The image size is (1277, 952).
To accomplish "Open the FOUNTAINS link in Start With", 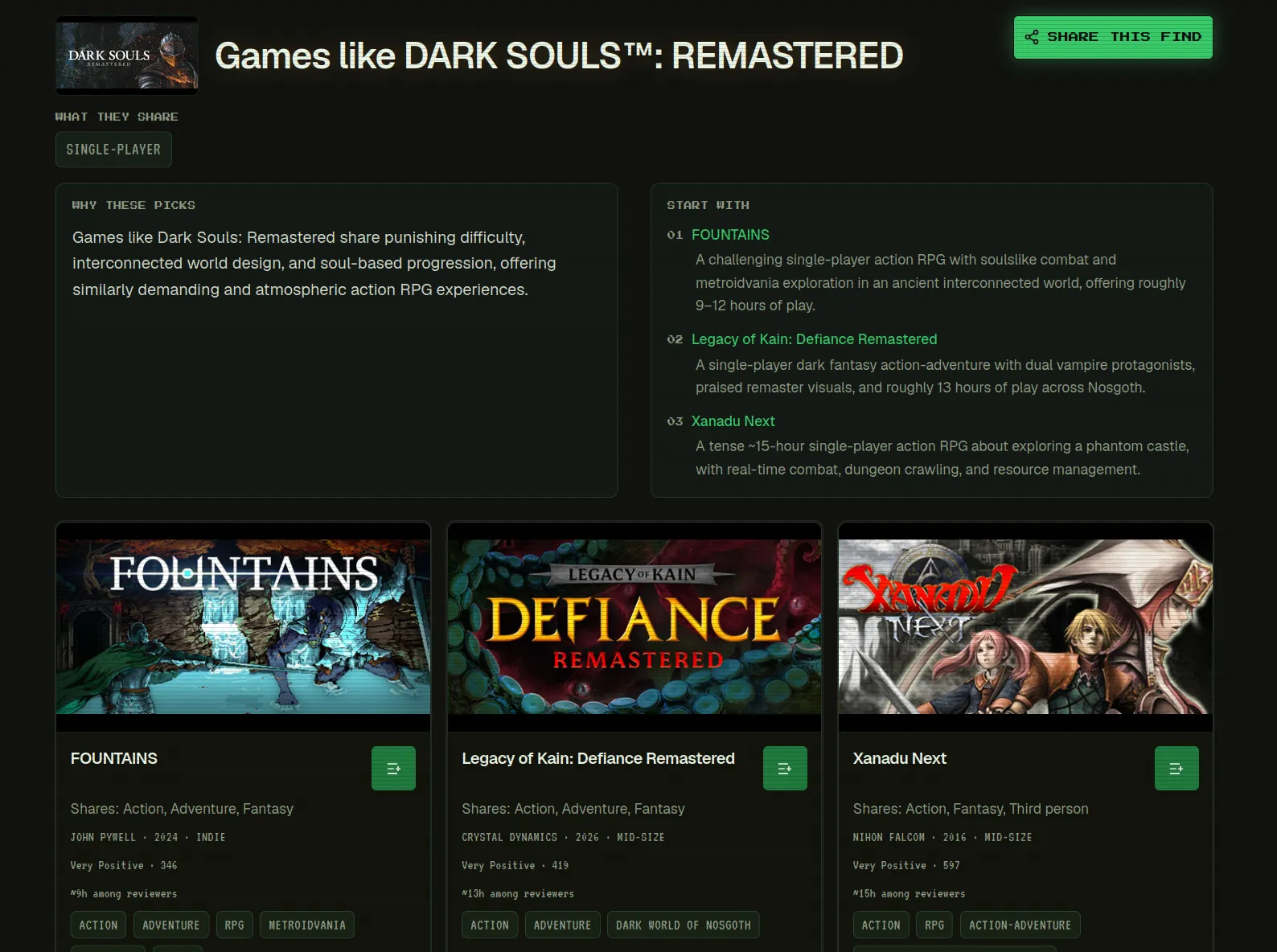I will pyautogui.click(x=730, y=235).
